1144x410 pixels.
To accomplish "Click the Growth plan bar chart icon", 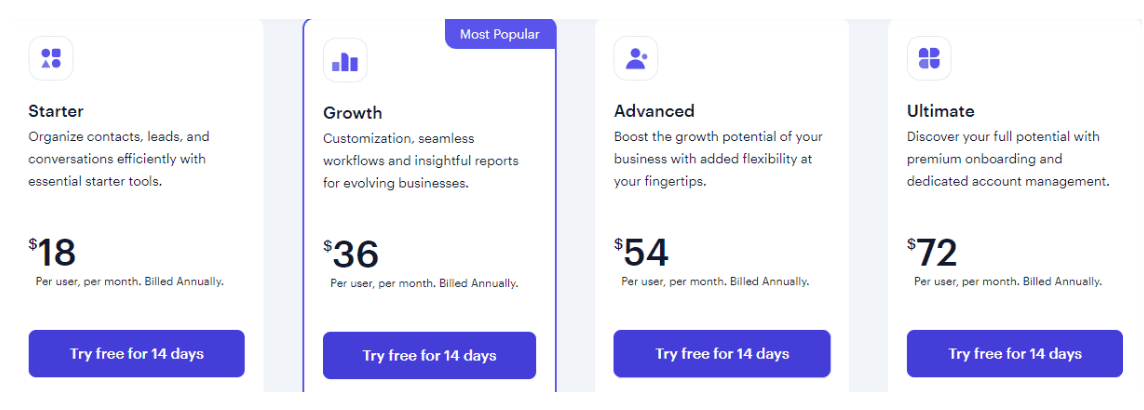I will coord(345,61).
